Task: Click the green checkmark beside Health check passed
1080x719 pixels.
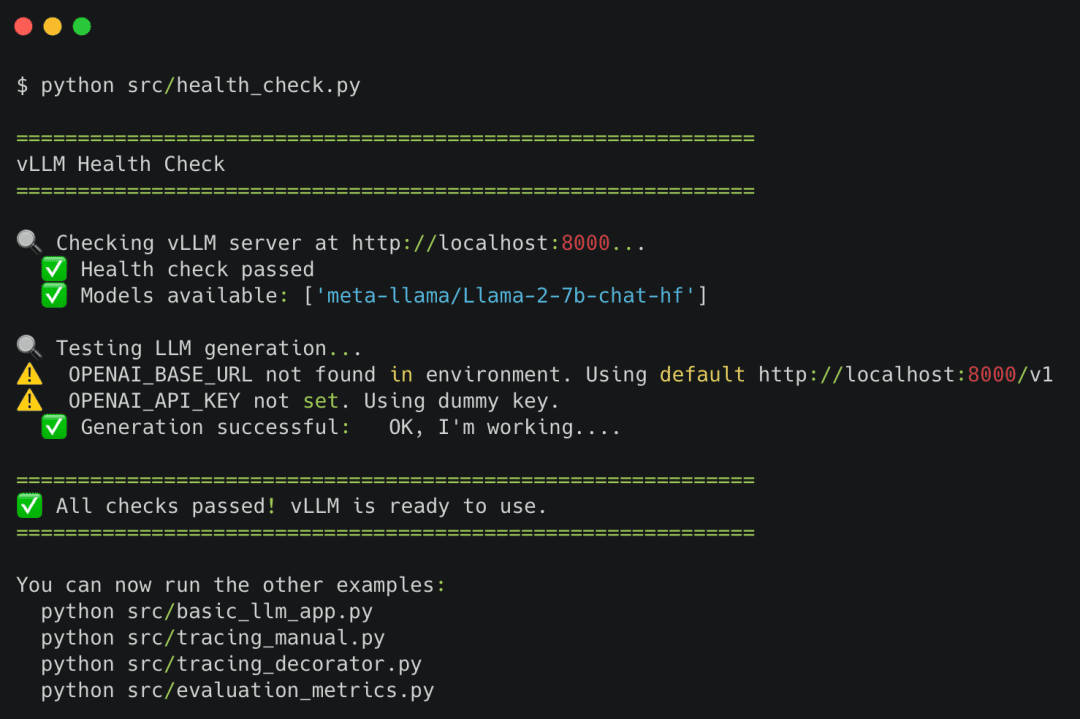Action: [x=54, y=269]
